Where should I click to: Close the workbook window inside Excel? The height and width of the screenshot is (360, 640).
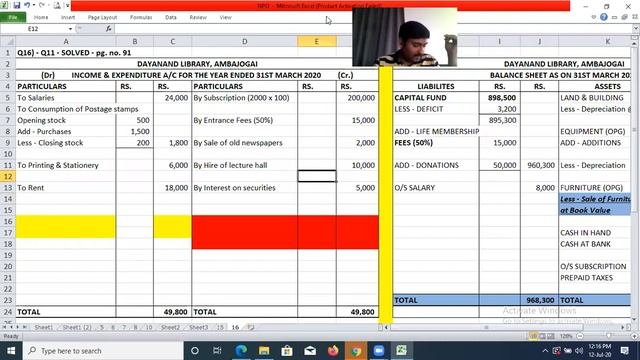click(635, 17)
